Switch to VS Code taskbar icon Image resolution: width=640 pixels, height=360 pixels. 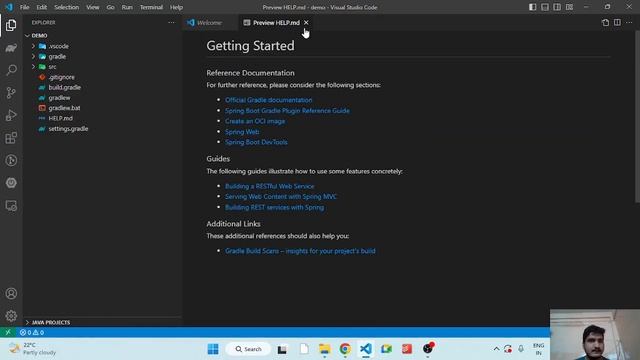[366, 349]
